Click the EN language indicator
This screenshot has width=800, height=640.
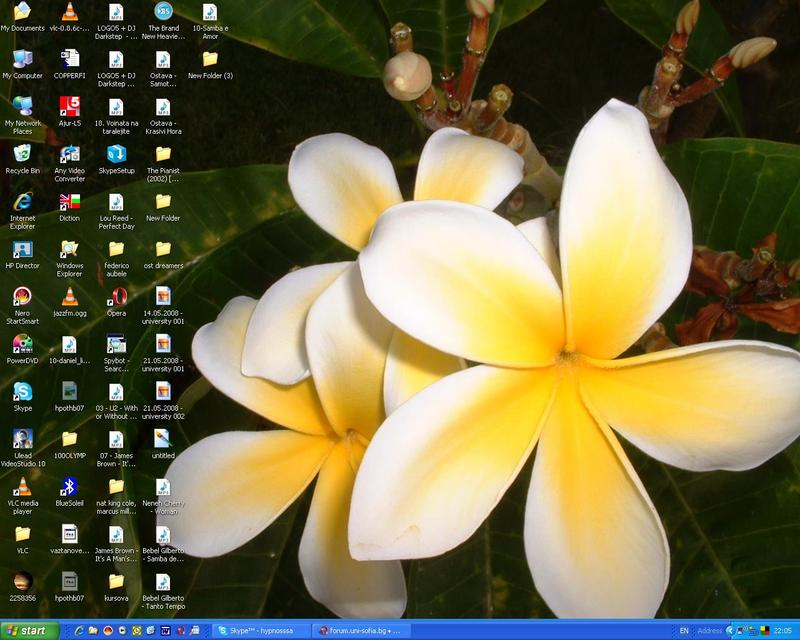[684, 631]
